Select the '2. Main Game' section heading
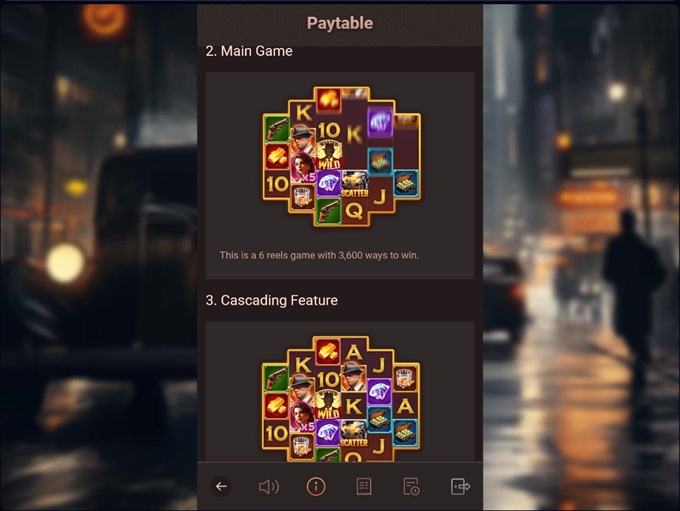Image resolution: width=680 pixels, height=511 pixels. click(249, 51)
